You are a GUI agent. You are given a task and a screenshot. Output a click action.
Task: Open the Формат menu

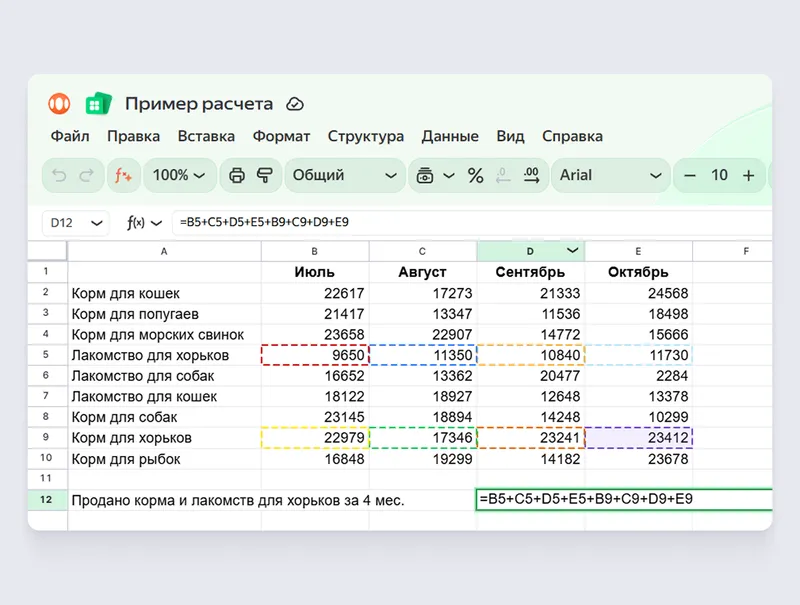pyautogui.click(x=281, y=136)
